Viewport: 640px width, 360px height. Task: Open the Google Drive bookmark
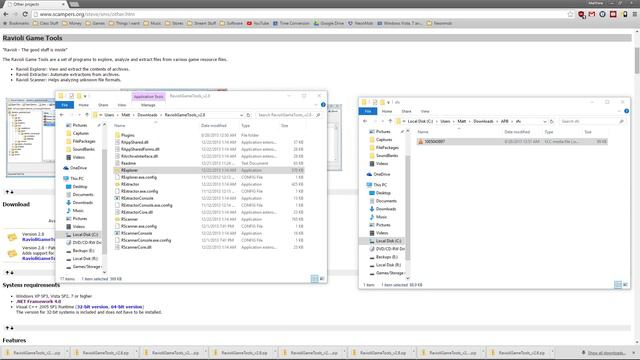click(x=329, y=23)
